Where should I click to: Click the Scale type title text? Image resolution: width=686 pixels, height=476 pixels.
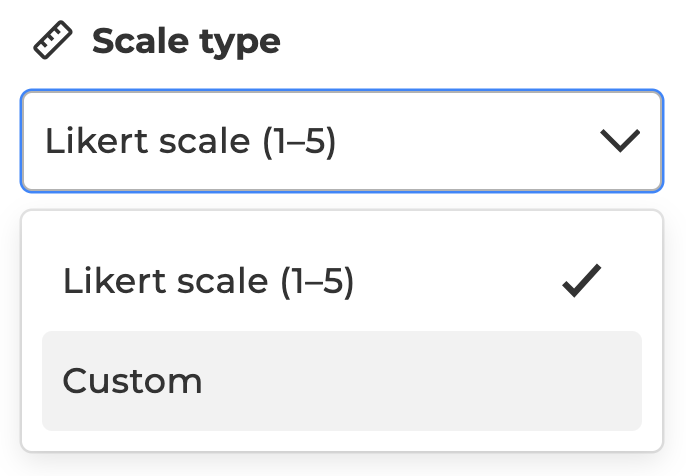click(186, 42)
